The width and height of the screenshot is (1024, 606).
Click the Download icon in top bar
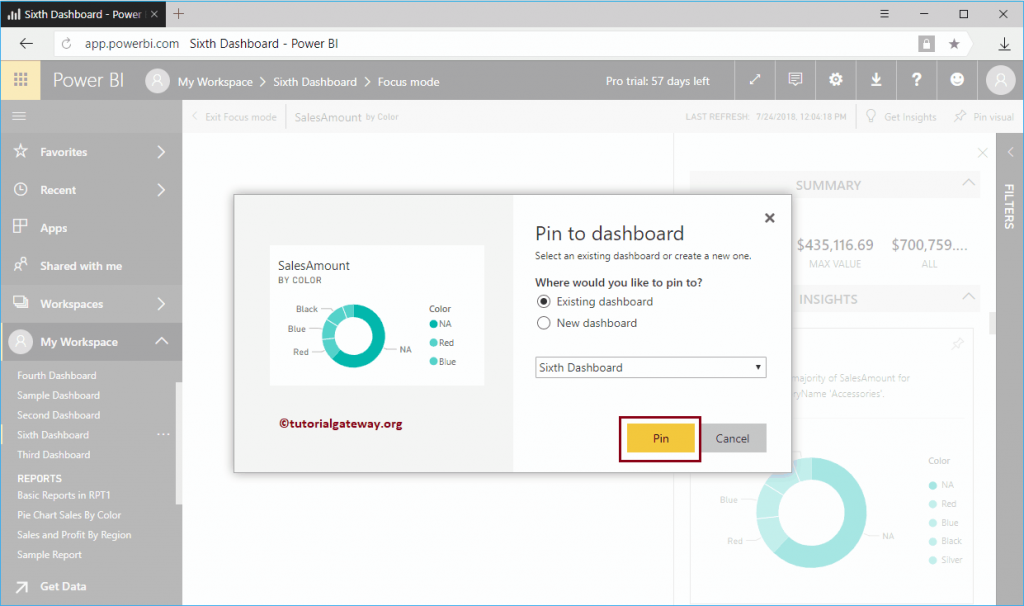(x=876, y=80)
